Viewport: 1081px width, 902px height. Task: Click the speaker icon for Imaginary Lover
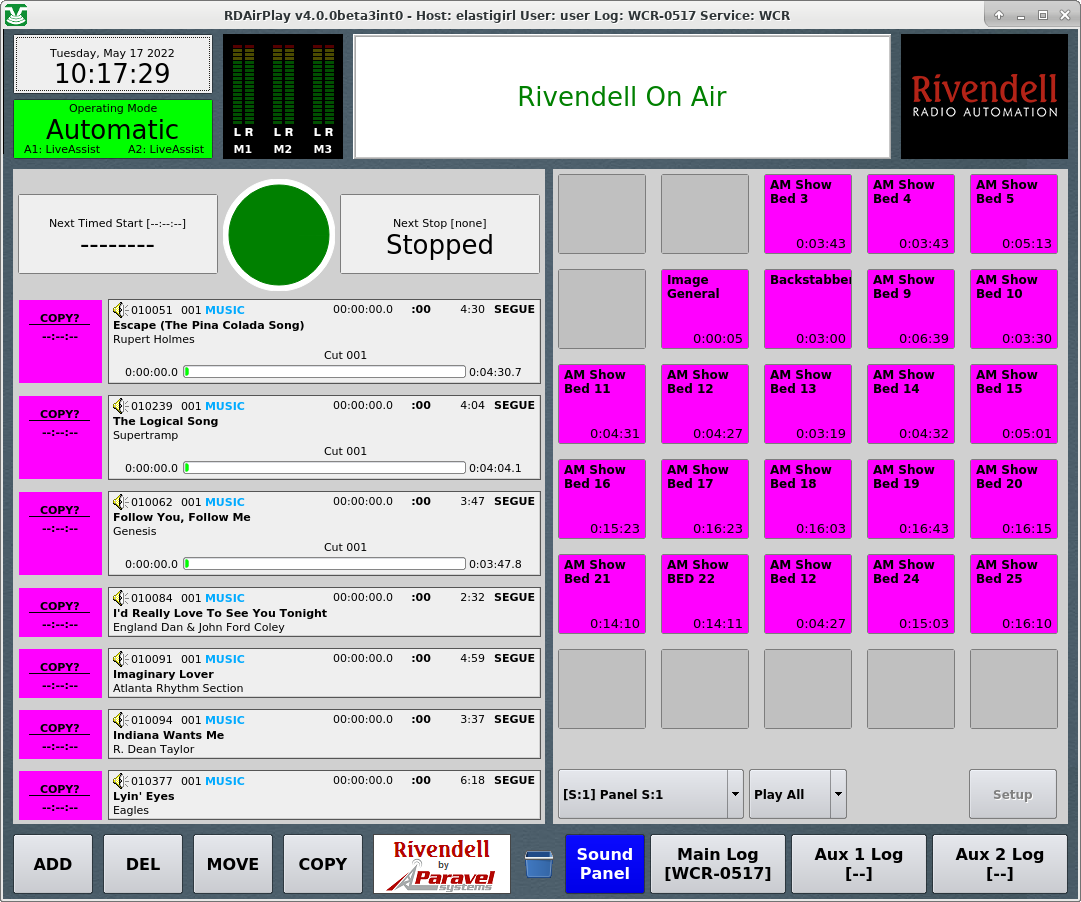pos(120,659)
